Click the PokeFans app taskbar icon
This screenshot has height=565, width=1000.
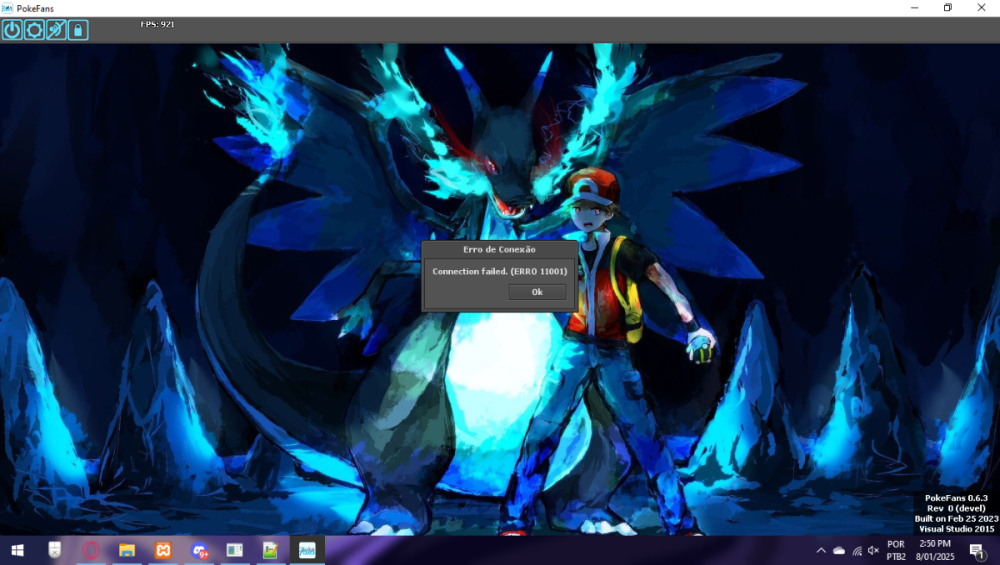[307, 550]
